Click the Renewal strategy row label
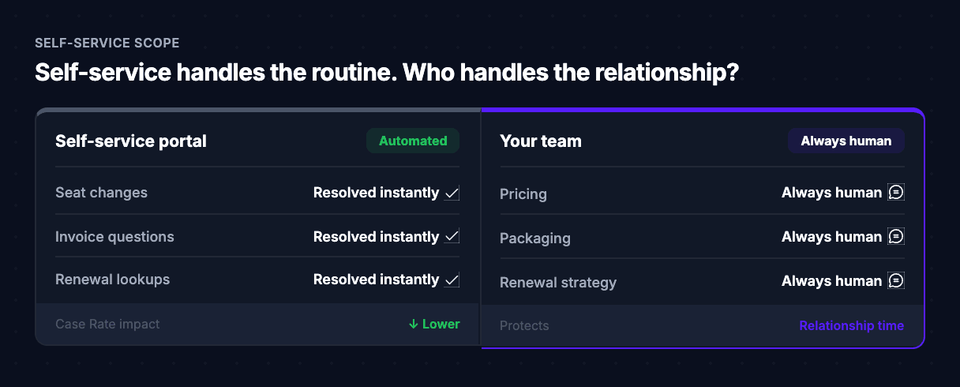The image size is (960, 387). pos(558,283)
